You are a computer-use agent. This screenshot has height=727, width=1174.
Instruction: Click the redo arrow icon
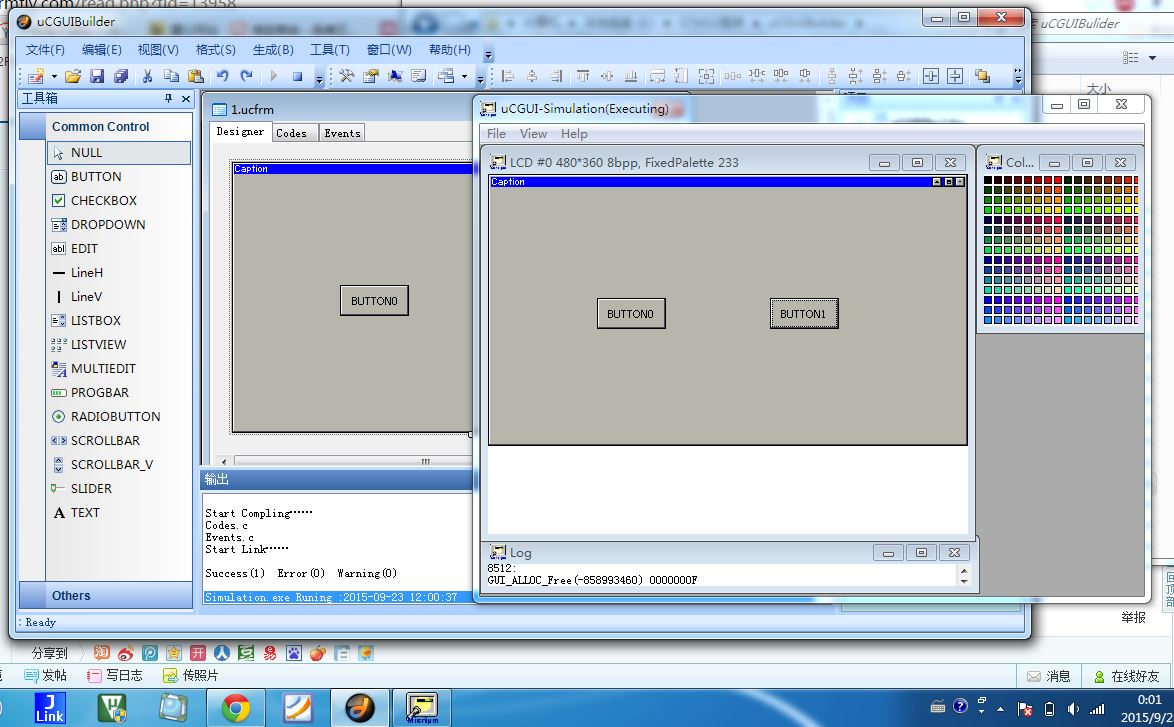click(246, 76)
